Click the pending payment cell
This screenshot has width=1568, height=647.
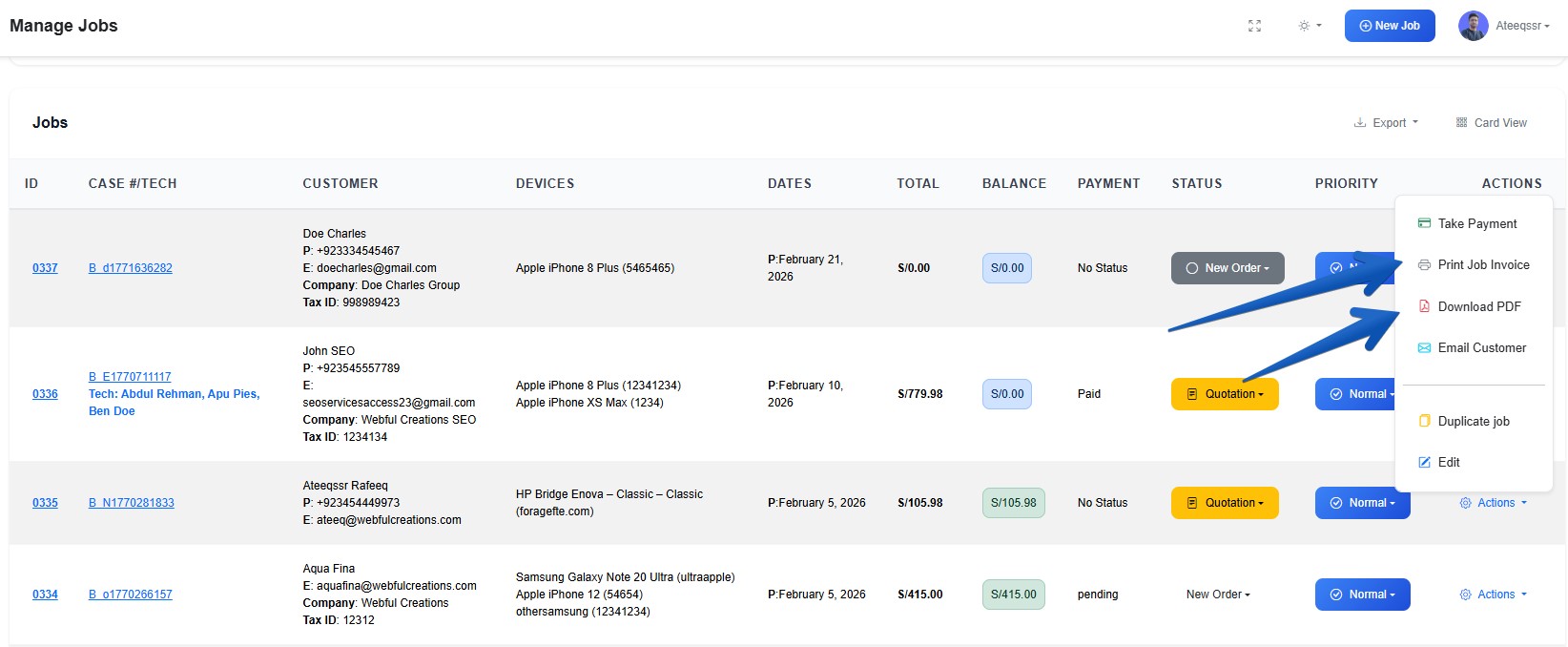(x=1098, y=595)
